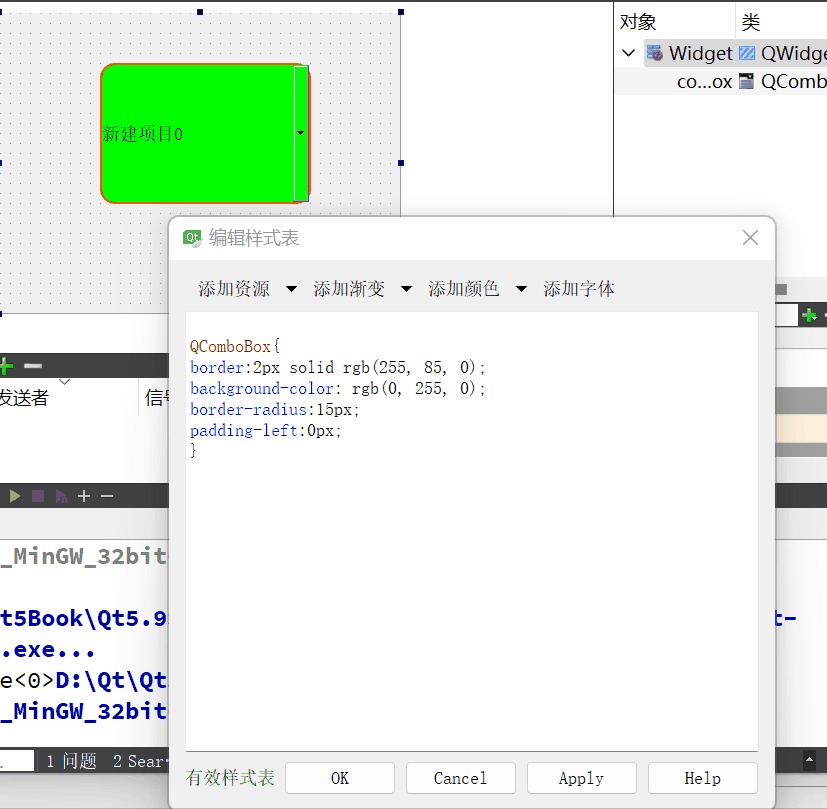Click the green plus in the signal/slot editor toolbar

click(6, 367)
